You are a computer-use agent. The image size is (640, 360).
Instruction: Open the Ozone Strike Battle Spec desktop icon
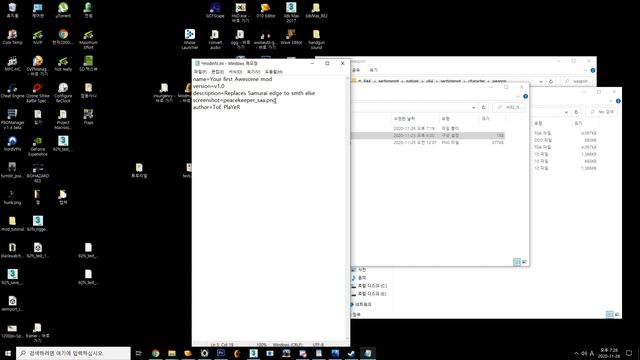(x=38, y=93)
